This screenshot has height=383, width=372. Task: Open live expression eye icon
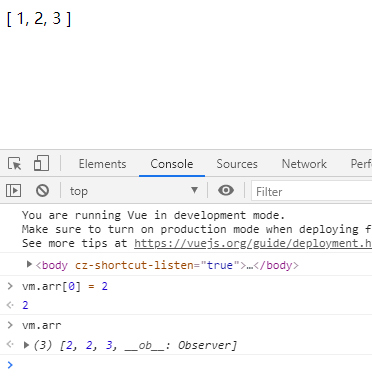[226, 190]
